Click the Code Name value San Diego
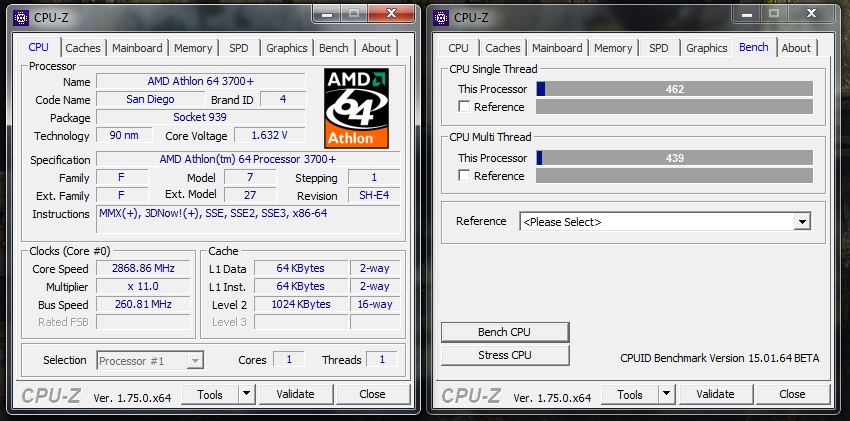The width and height of the screenshot is (850, 421). 150,99
